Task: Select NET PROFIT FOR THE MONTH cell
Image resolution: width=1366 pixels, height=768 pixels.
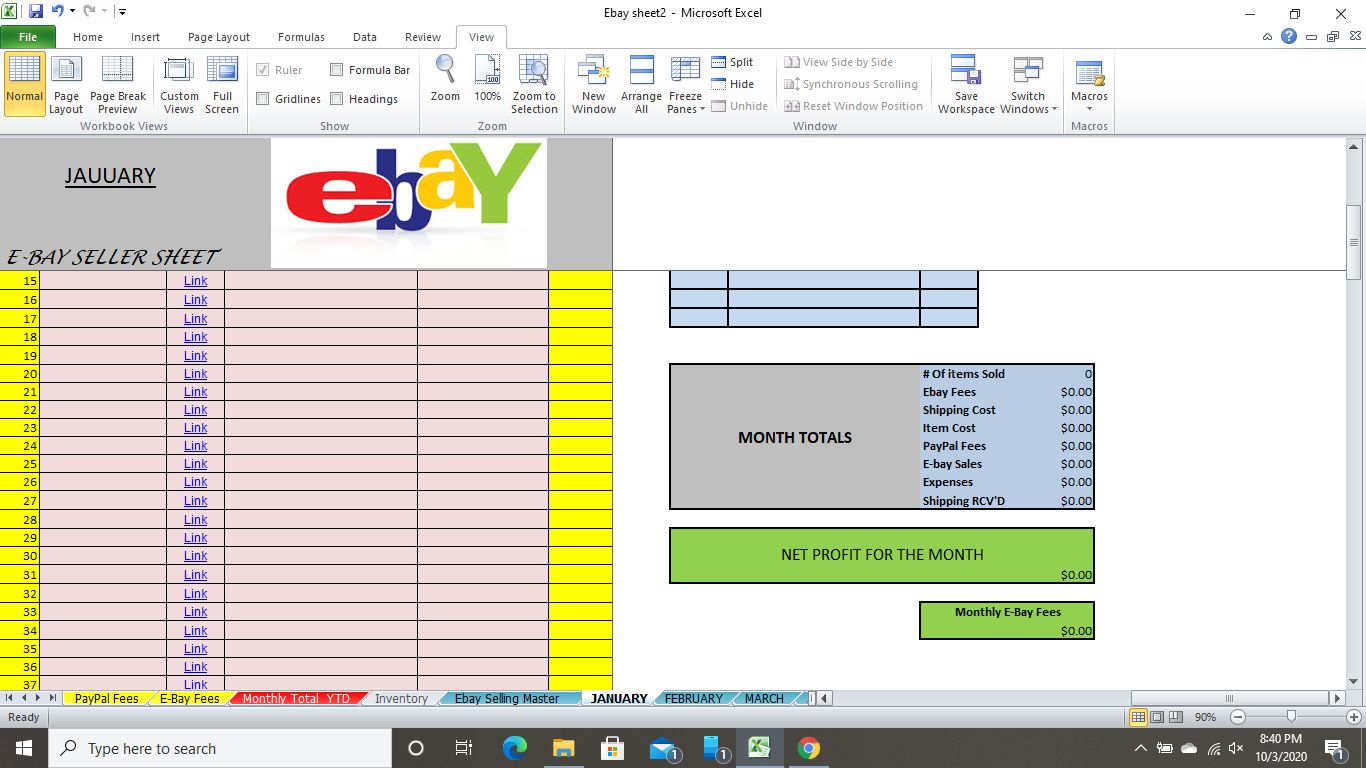Action: (x=882, y=555)
